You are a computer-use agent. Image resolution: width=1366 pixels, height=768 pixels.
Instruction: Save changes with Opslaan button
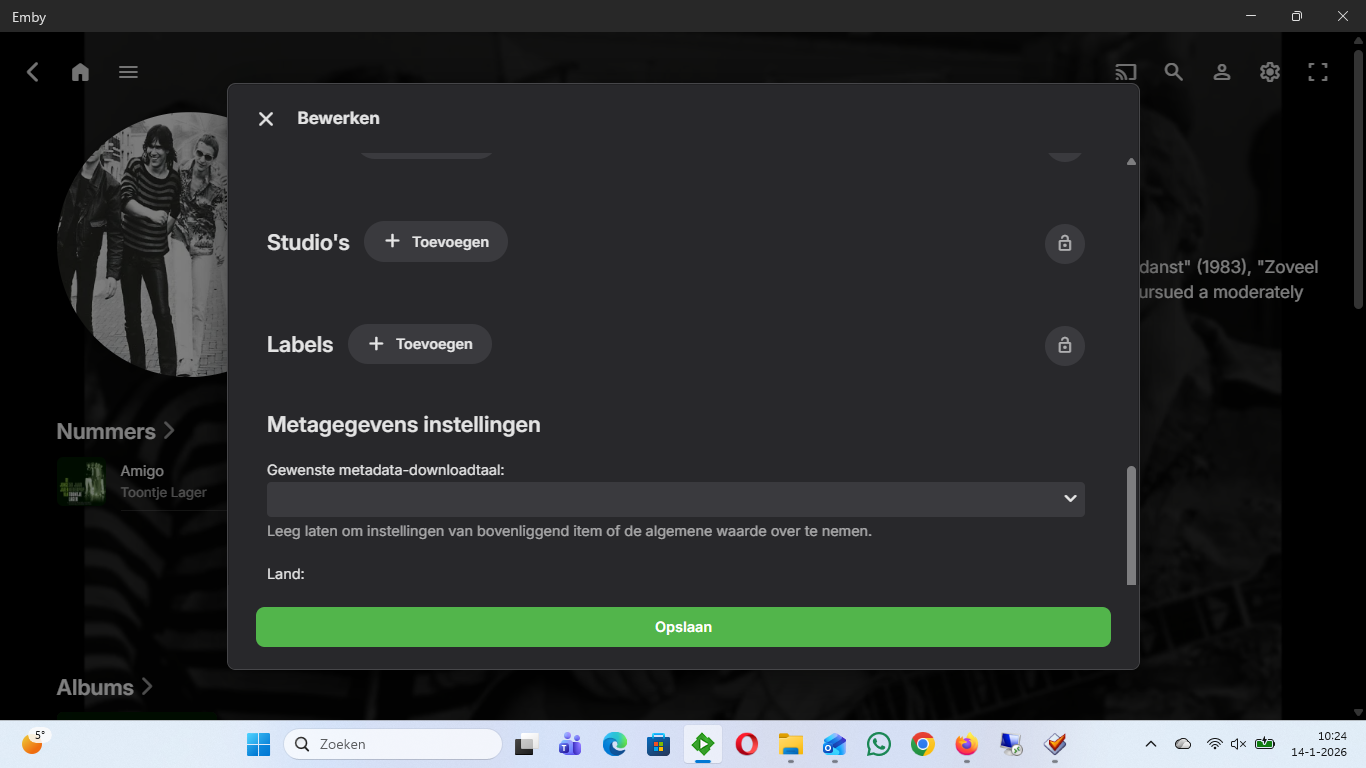click(x=683, y=627)
